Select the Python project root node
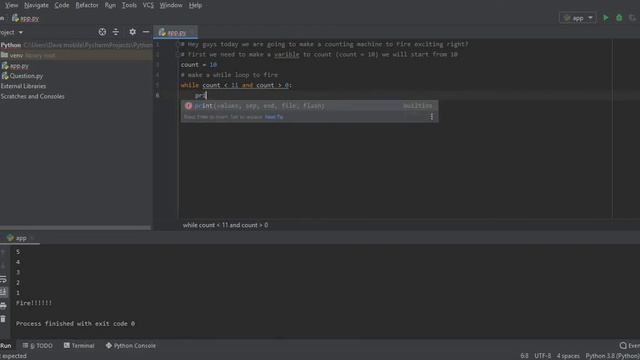The width and height of the screenshot is (640, 360). [x=76, y=45]
